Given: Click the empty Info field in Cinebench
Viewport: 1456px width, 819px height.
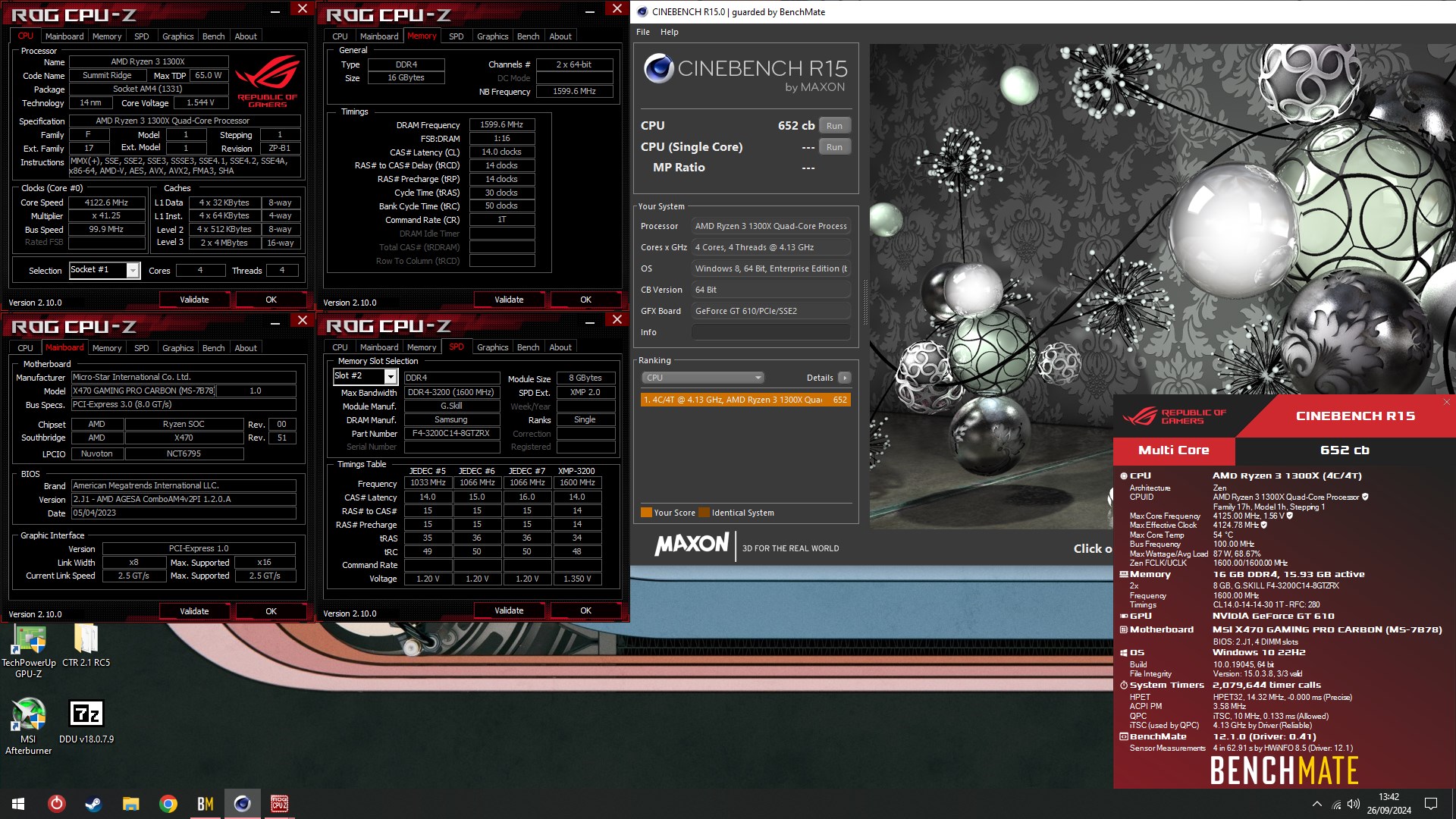Looking at the screenshot, I should click(770, 332).
